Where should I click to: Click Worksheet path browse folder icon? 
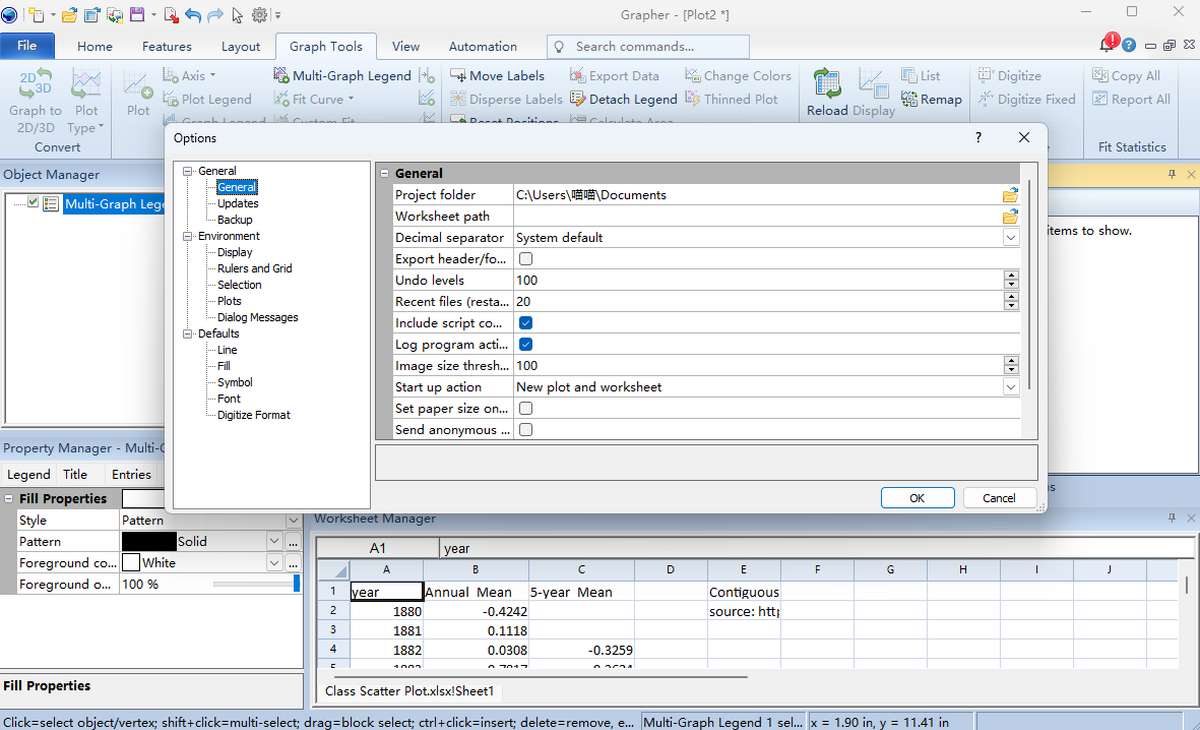coord(1010,216)
